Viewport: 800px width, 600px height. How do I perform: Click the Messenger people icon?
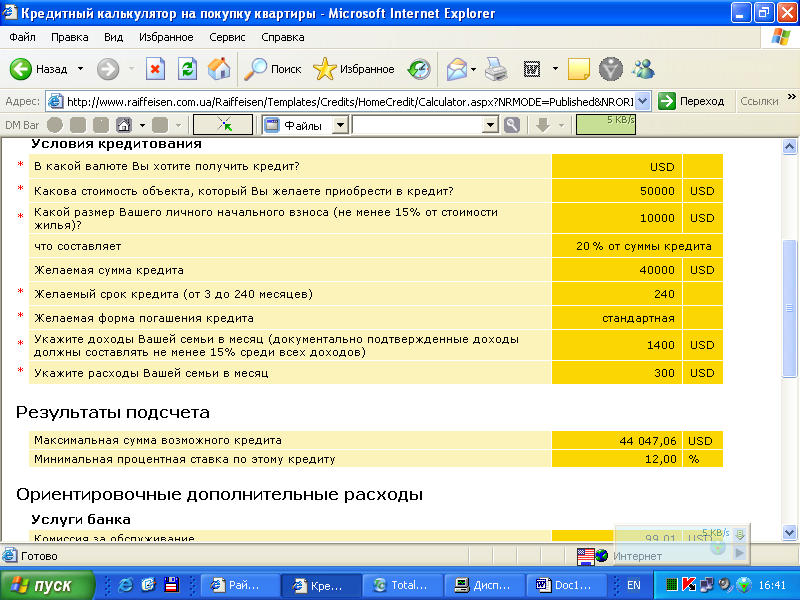click(x=643, y=69)
